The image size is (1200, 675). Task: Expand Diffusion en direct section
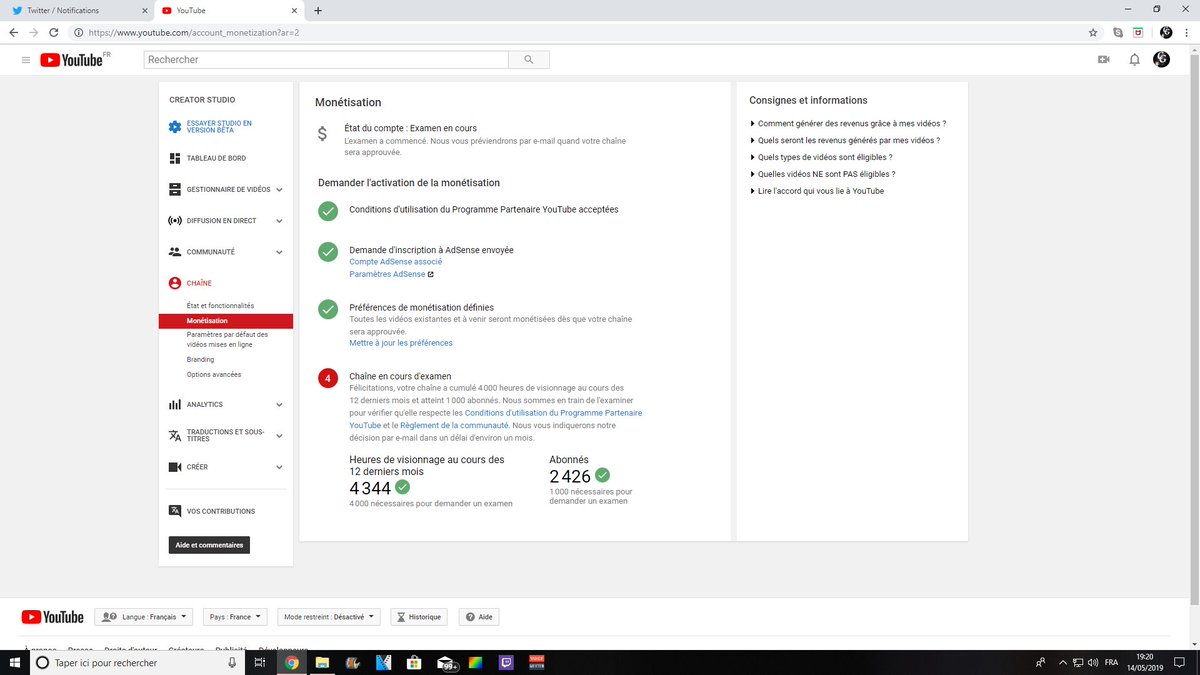click(x=279, y=221)
